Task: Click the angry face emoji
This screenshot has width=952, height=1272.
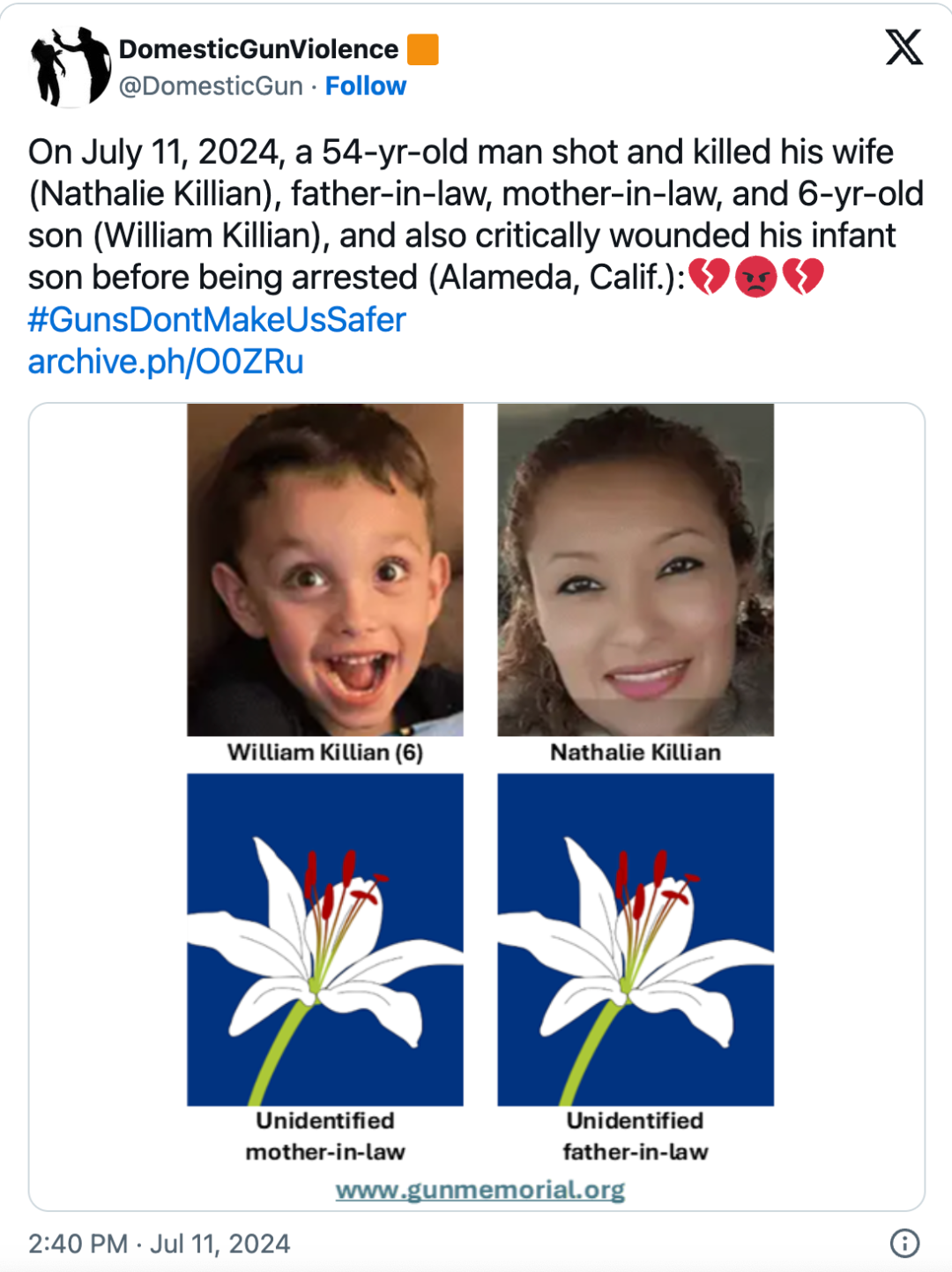Action: [x=755, y=278]
